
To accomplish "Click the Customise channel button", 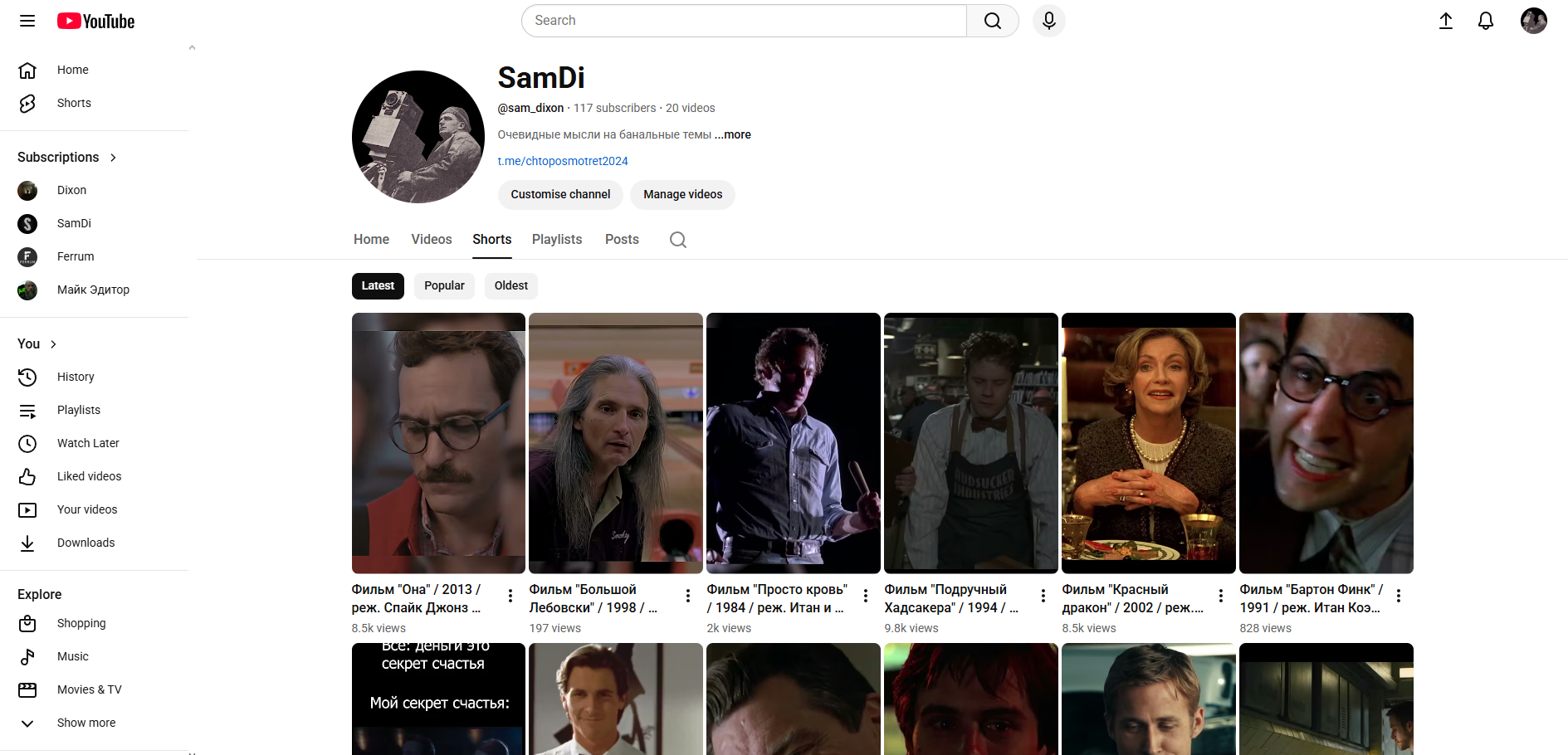I will point(560,195).
